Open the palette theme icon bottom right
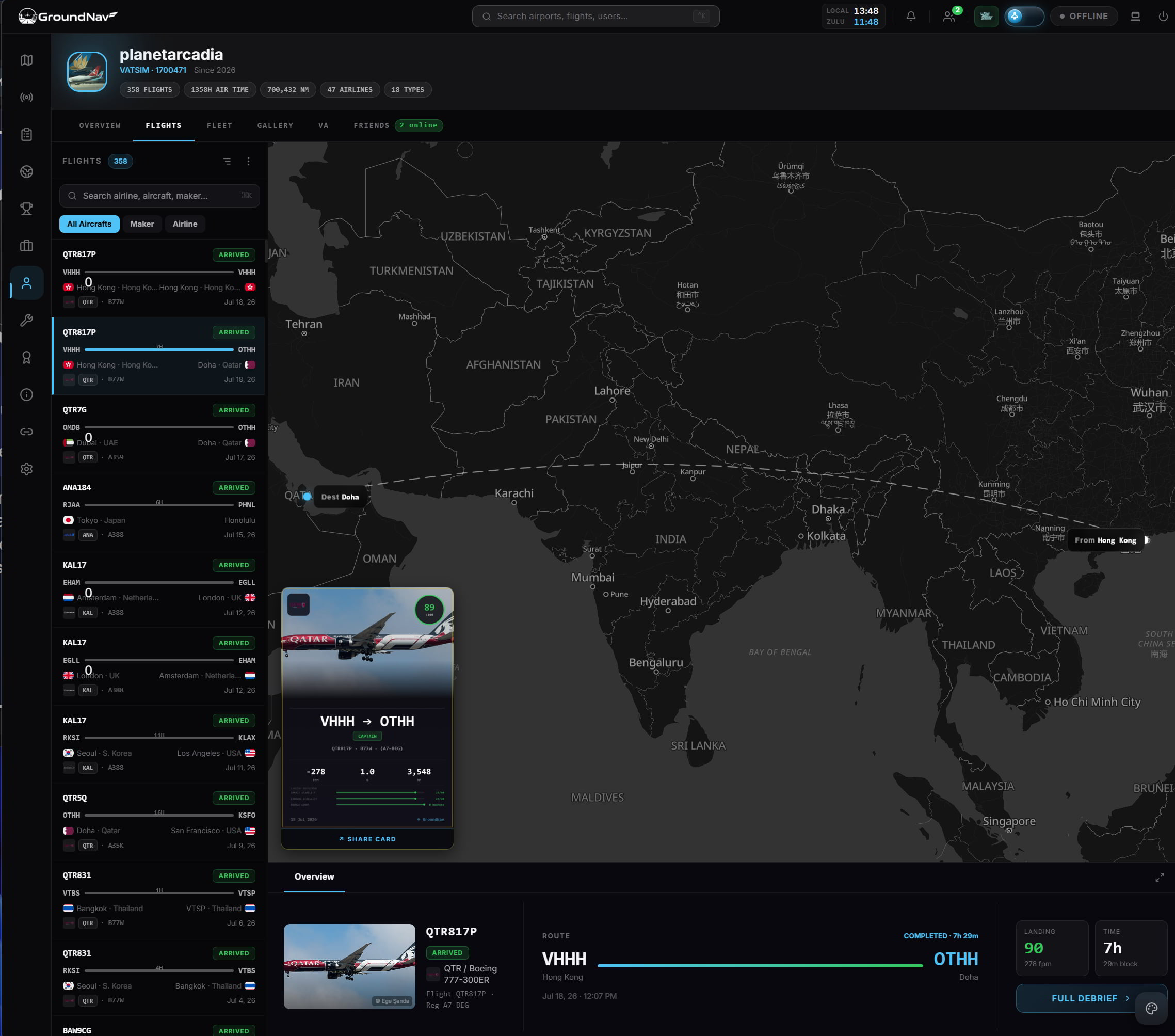Image resolution: width=1175 pixels, height=1036 pixels. point(1151,1009)
